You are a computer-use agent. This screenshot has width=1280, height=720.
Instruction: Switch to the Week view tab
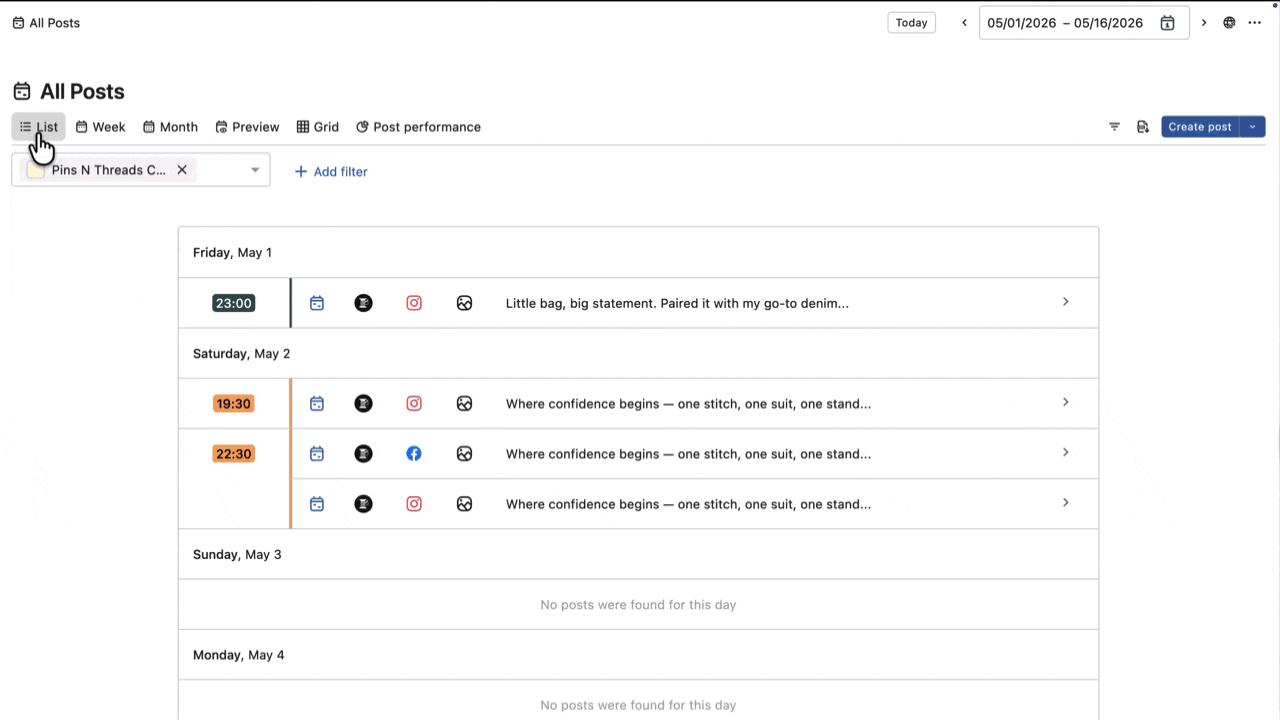[x=101, y=127]
